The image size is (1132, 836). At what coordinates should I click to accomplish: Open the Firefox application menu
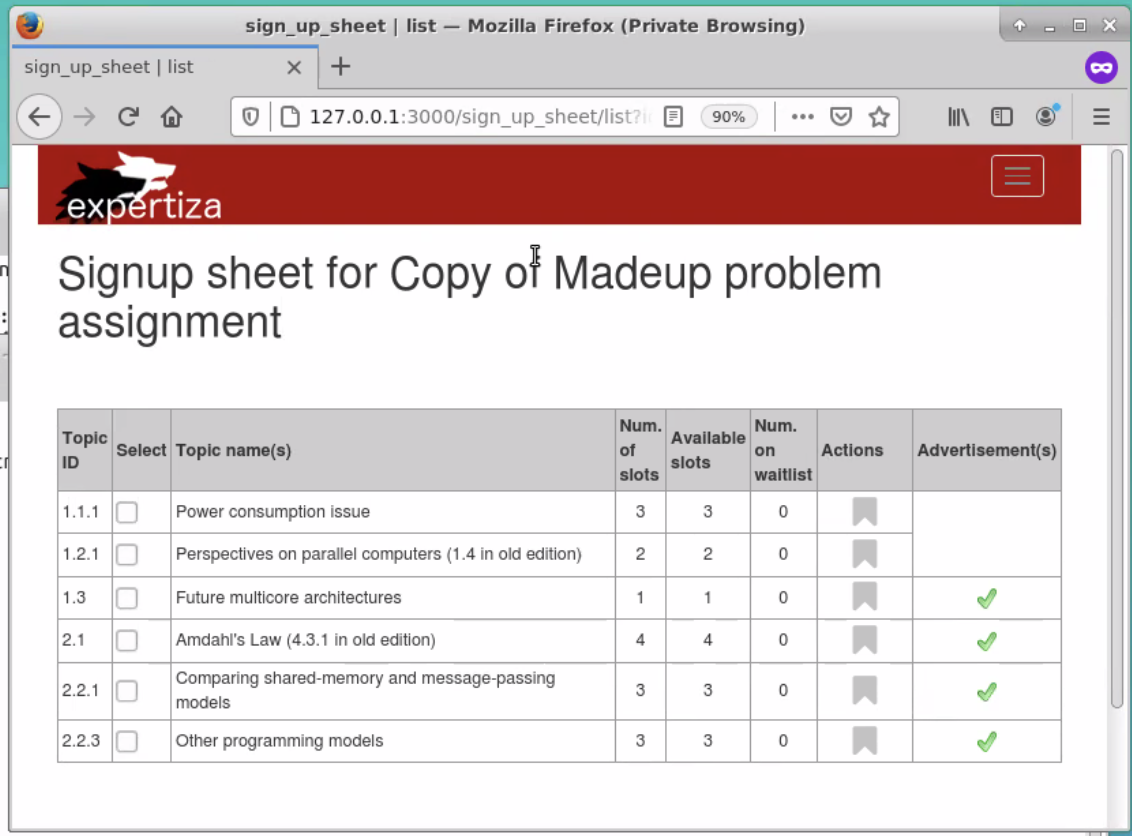[1101, 116]
